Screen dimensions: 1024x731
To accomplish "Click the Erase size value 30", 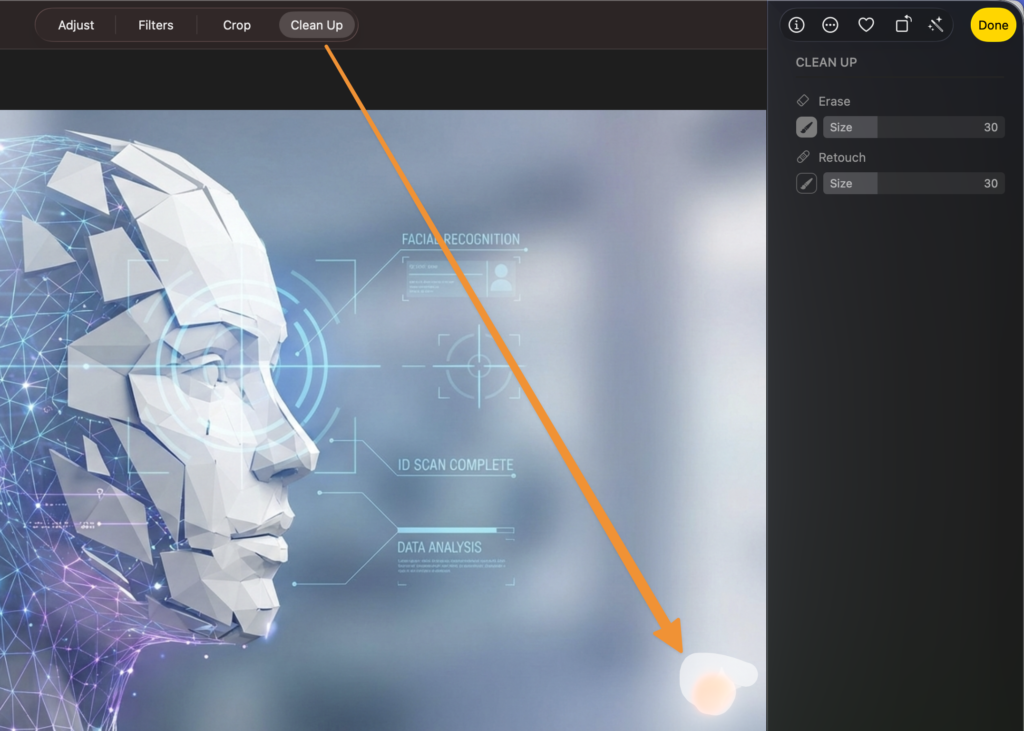I will [x=990, y=127].
